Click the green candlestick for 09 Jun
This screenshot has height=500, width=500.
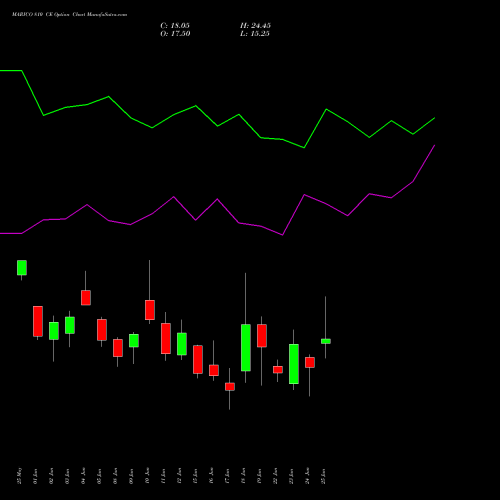pyautogui.click(x=134, y=341)
